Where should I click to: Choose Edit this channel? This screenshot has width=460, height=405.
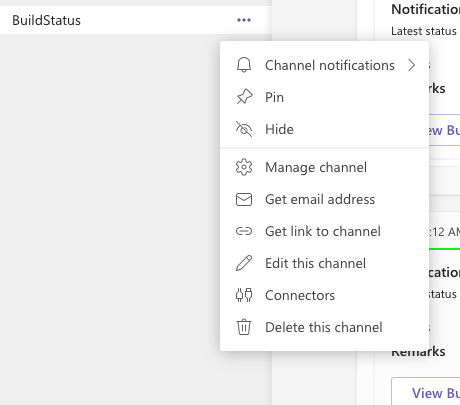324,263
